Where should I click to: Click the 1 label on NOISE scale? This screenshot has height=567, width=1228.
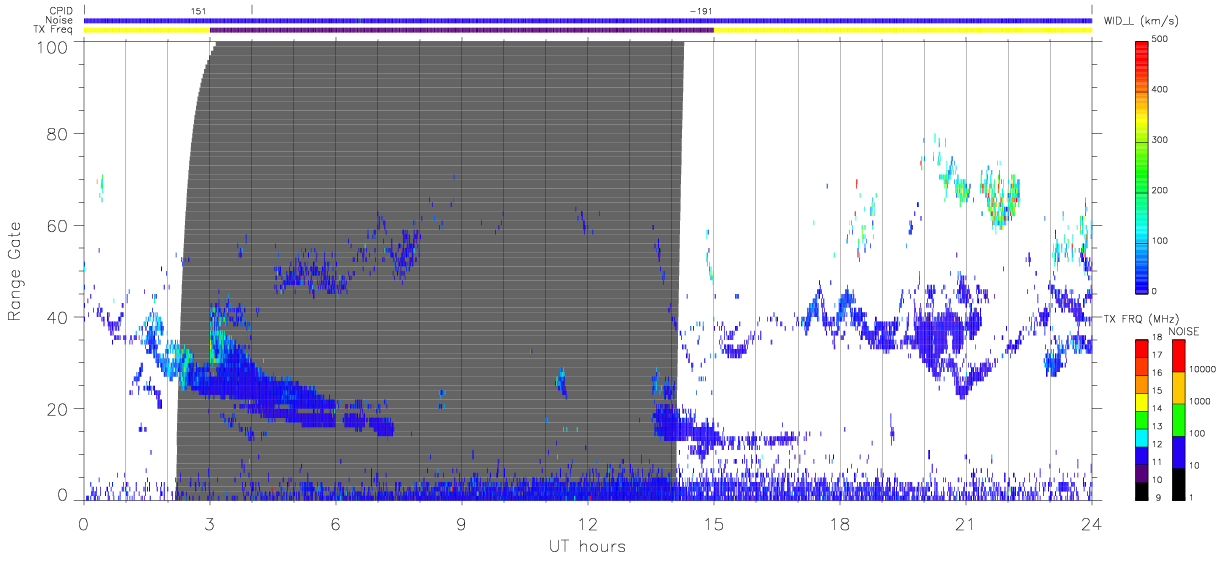[1193, 497]
